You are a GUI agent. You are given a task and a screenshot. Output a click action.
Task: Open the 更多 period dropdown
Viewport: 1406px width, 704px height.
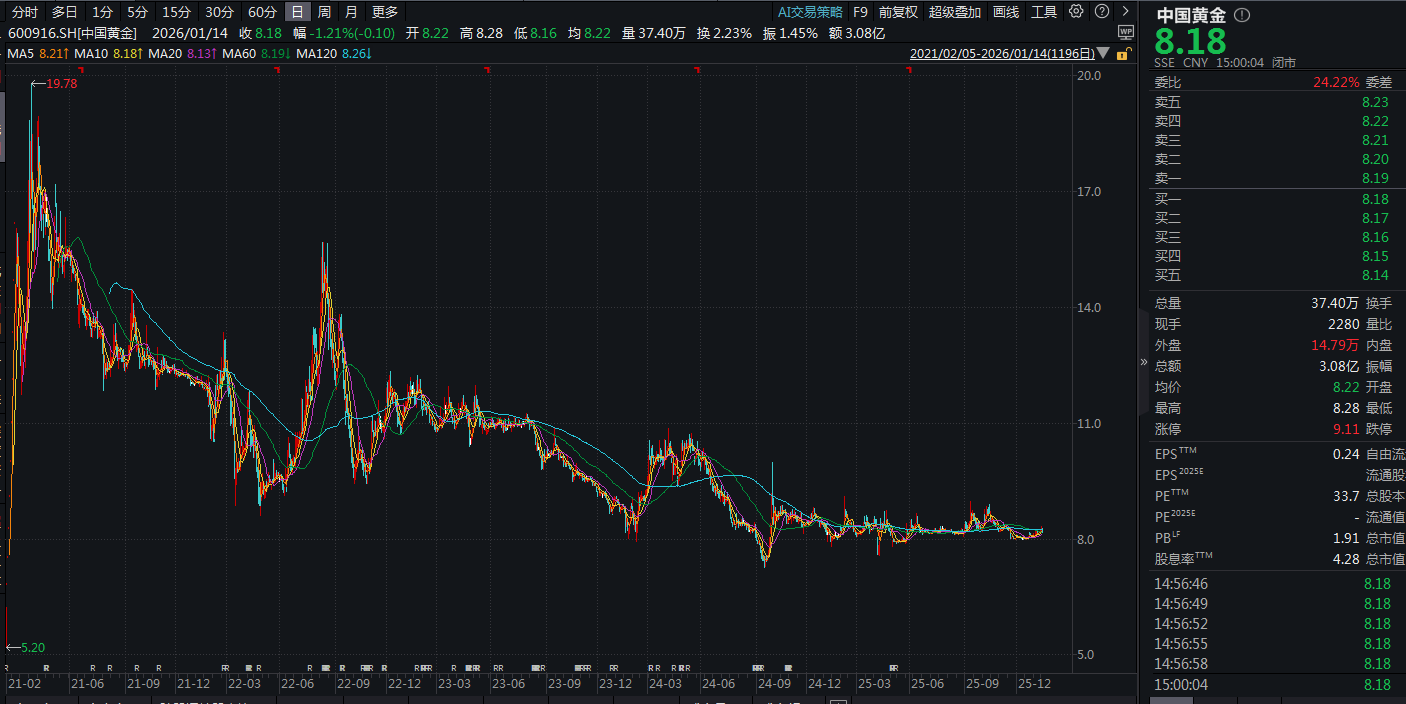[x=384, y=12]
